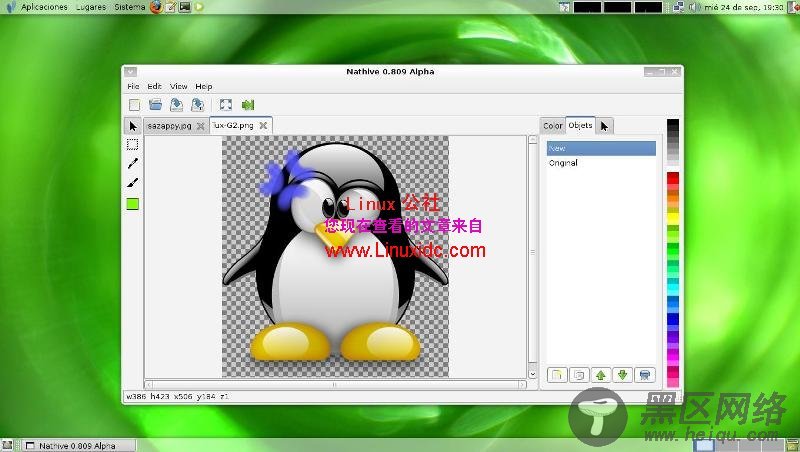This screenshot has height=452, width=800.
Task: Select the Original layer in Objets list
Action: pos(601,163)
